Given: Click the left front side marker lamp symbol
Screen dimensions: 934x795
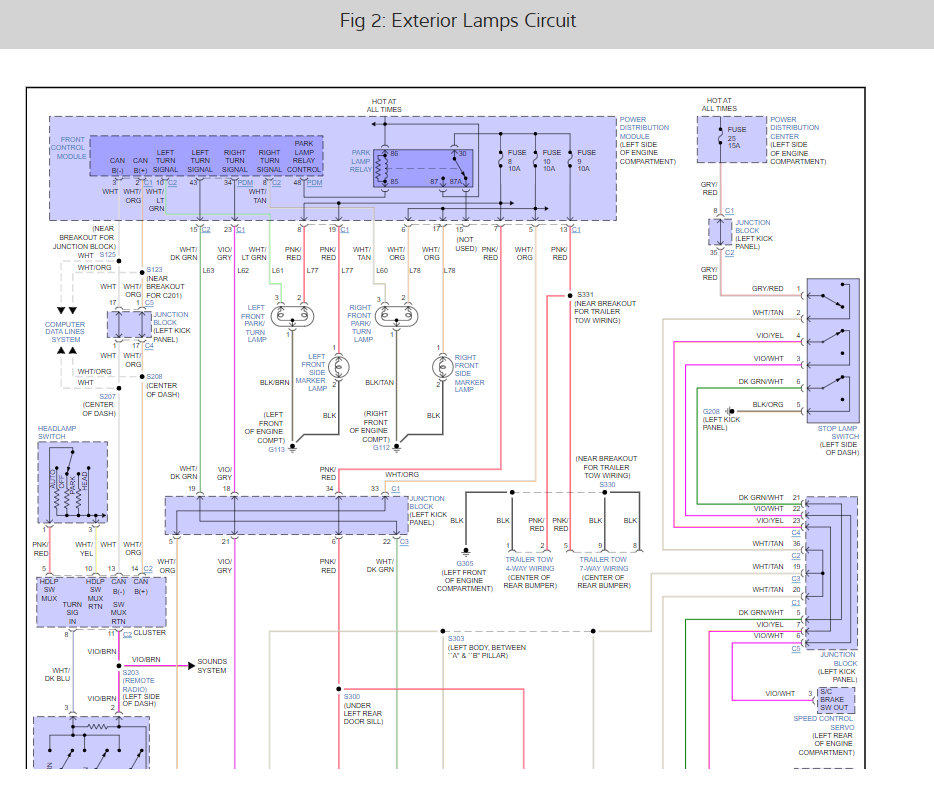Looking at the screenshot, I should 338,367.
